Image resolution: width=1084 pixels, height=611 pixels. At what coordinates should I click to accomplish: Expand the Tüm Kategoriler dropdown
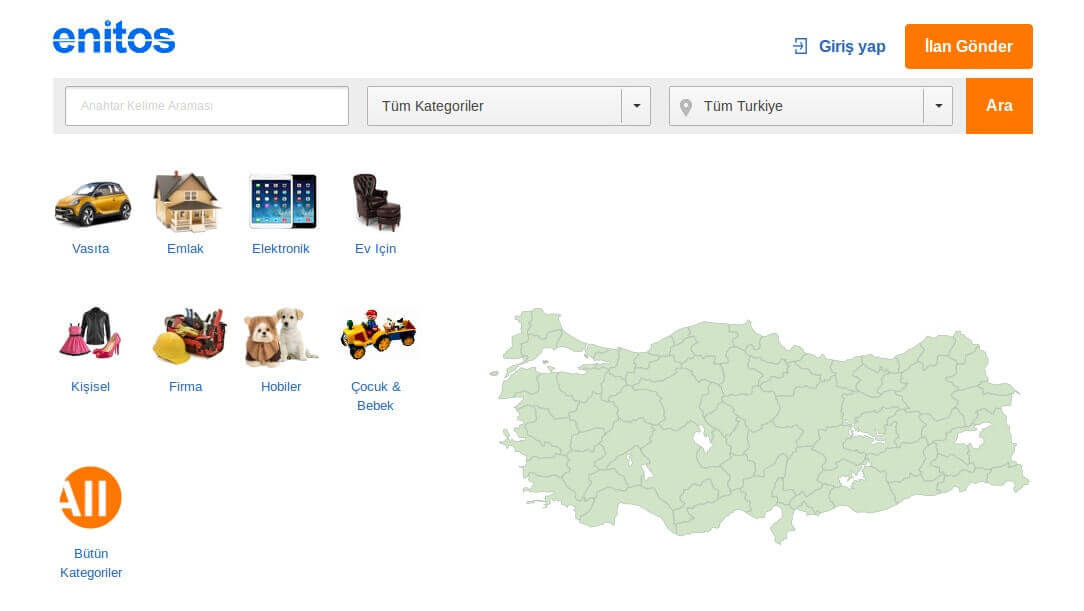[x=495, y=106]
